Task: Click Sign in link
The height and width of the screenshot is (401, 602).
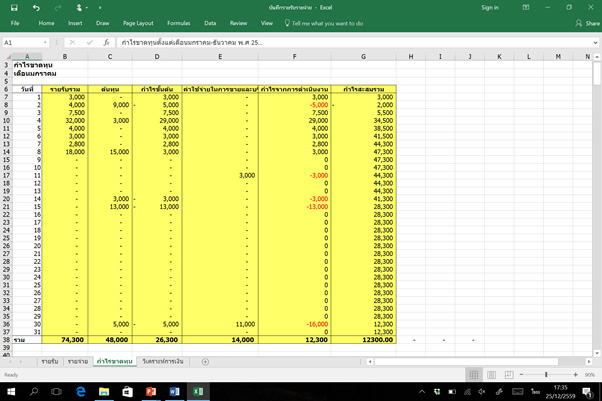Action: click(490, 7)
